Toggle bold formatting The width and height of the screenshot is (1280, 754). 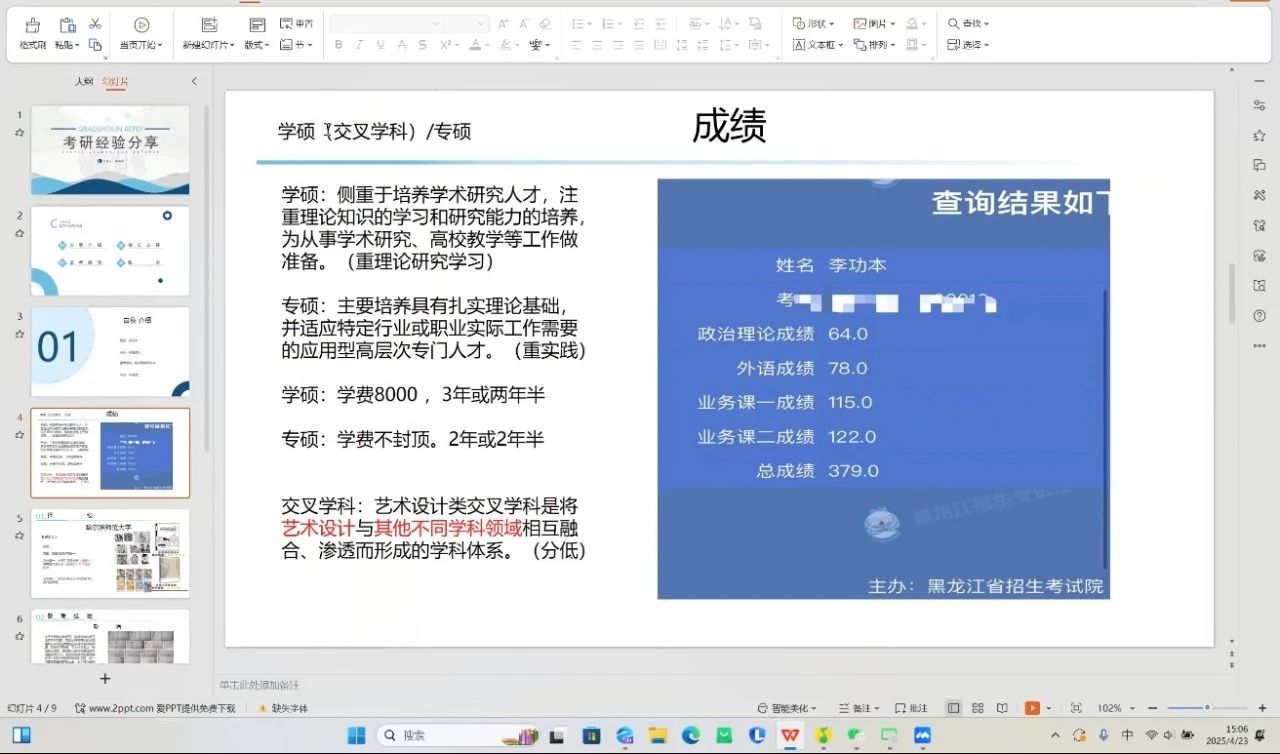coord(338,45)
